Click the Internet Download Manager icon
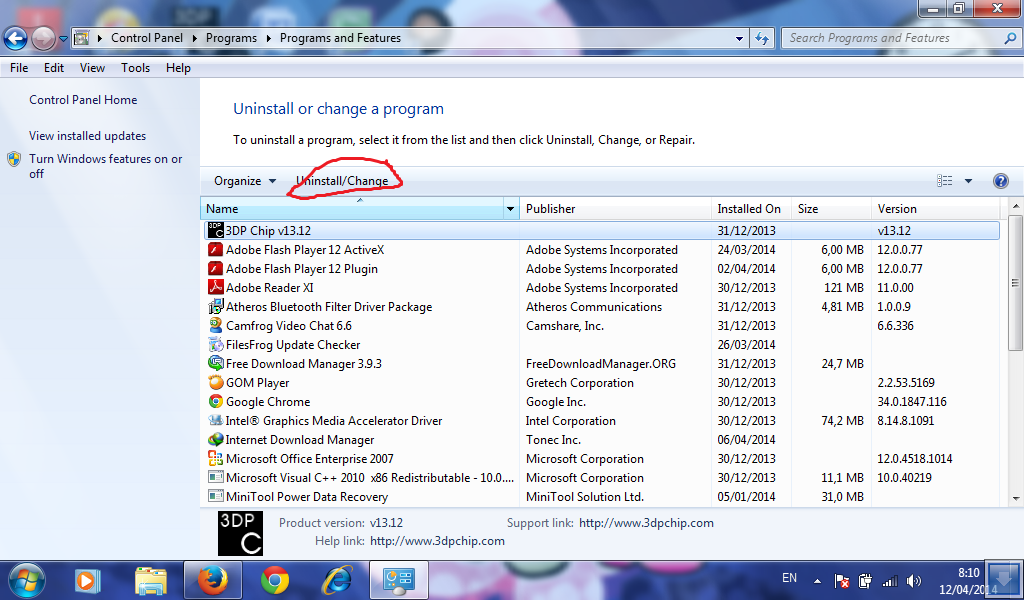1024x600 pixels. coord(216,439)
